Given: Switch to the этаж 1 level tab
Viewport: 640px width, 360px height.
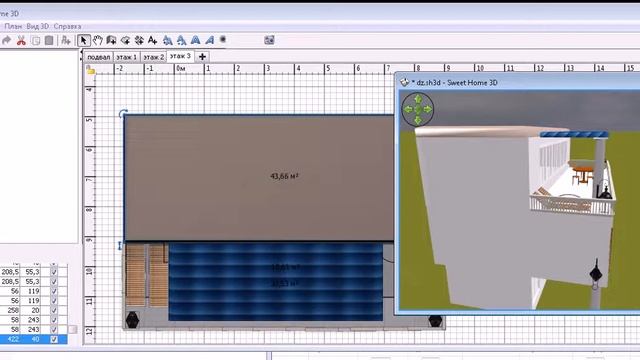Looking at the screenshot, I should (127, 57).
